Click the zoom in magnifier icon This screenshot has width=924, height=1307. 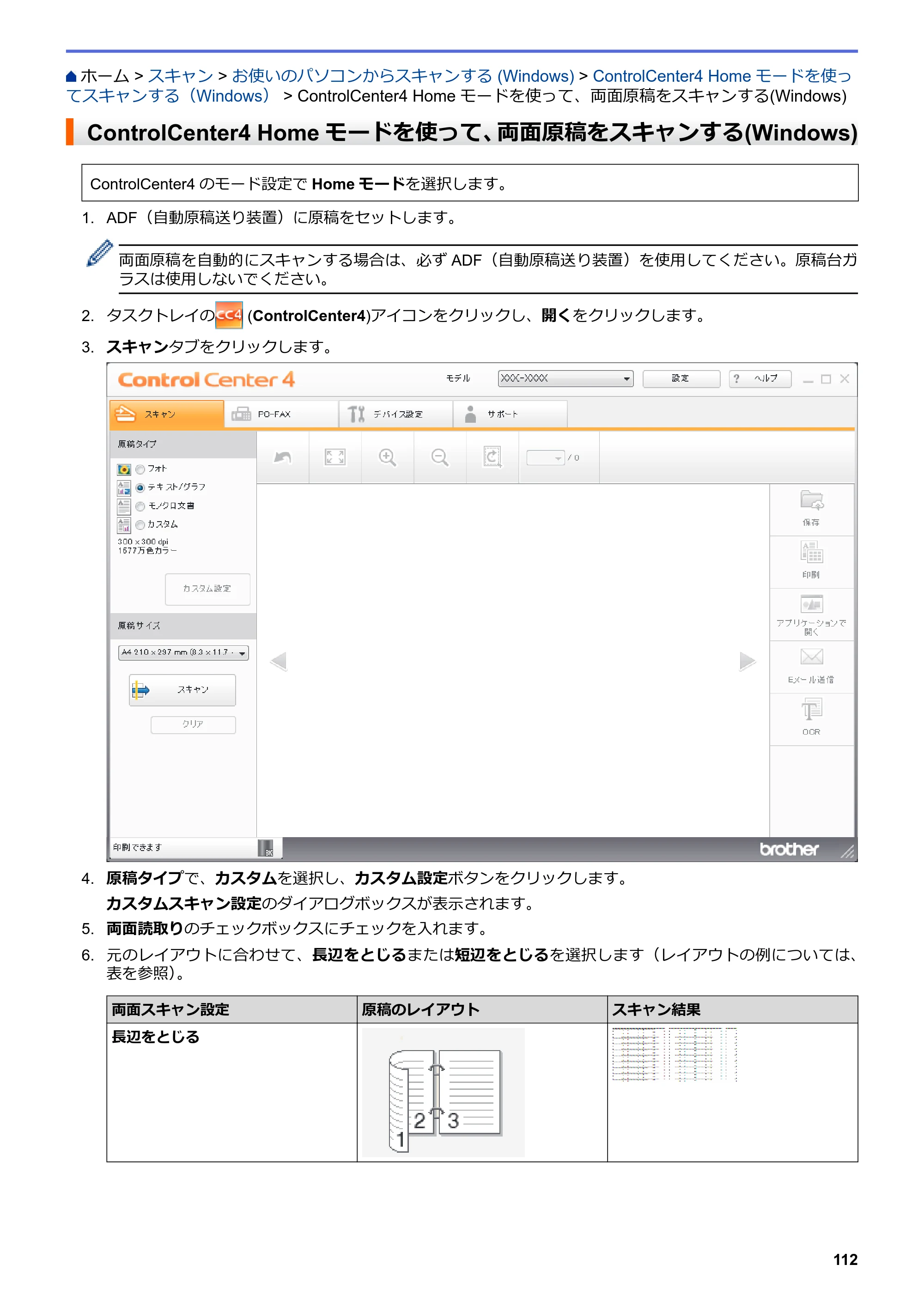click(x=387, y=458)
